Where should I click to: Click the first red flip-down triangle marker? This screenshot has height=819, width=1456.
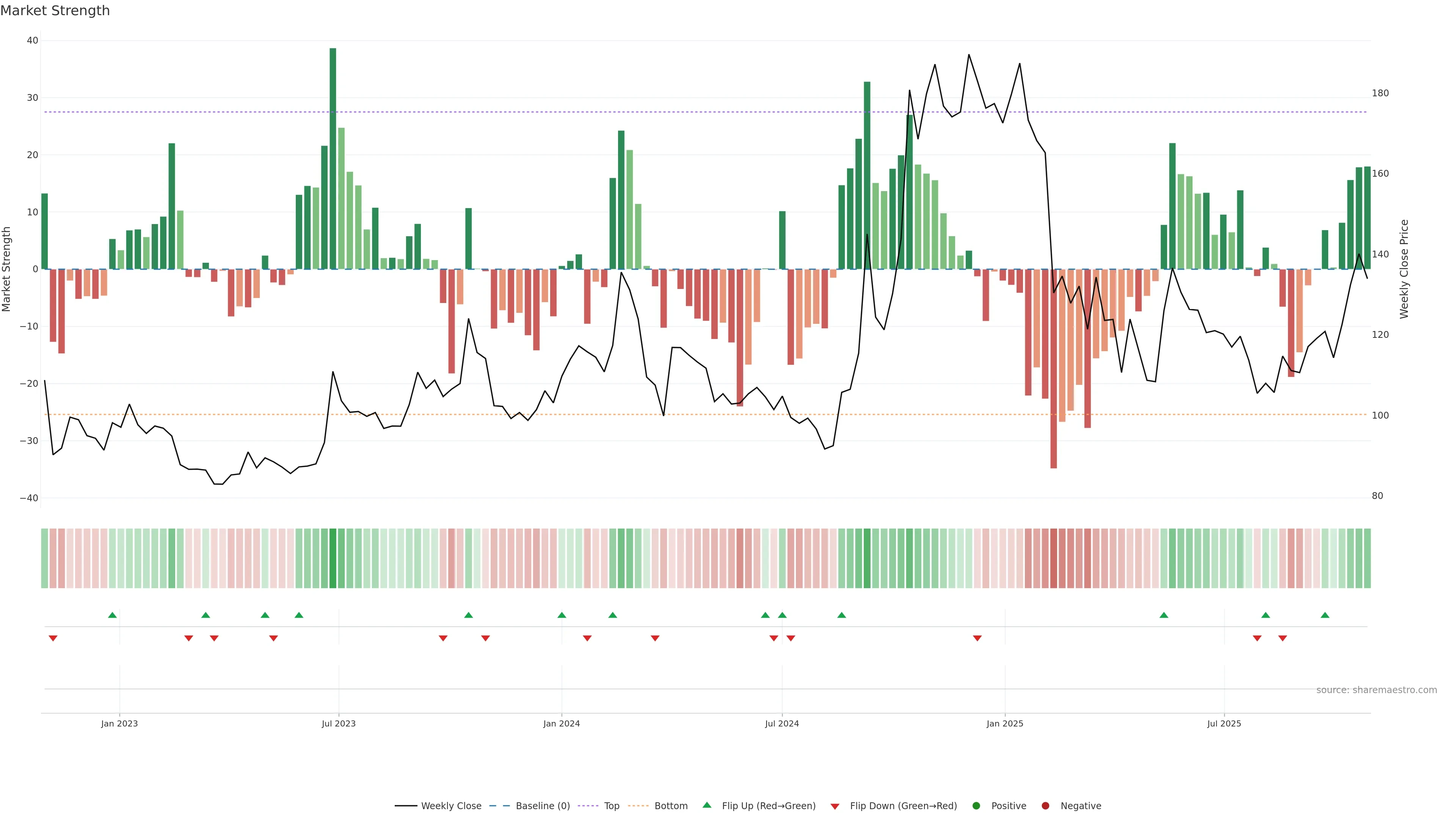[x=53, y=638]
